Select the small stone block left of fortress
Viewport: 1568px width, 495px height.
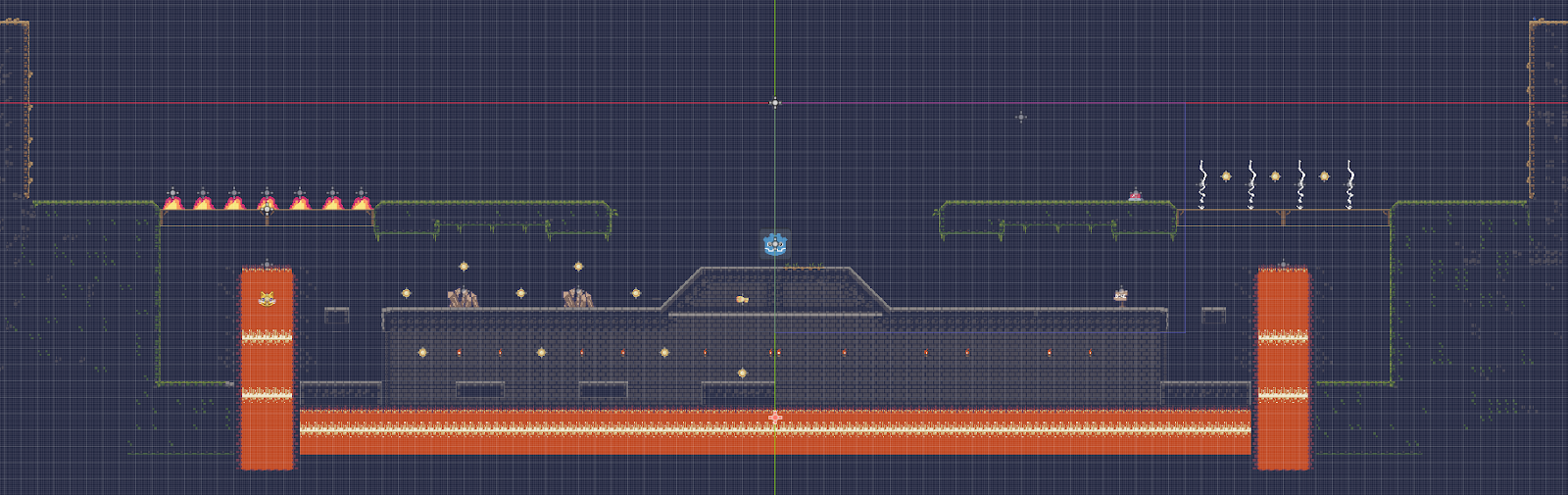click(x=337, y=315)
